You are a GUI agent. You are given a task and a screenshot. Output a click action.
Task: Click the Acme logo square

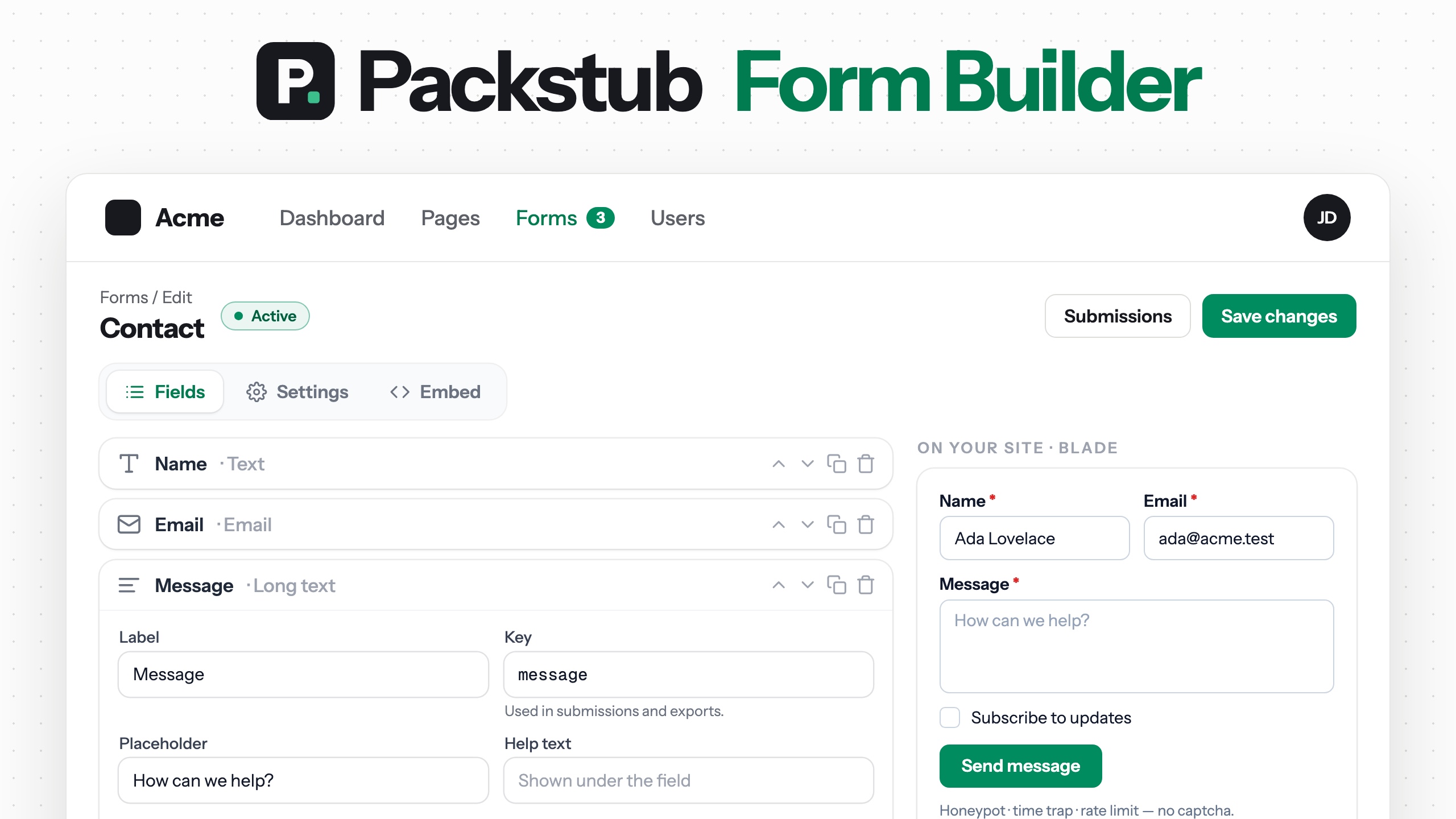pyautogui.click(x=123, y=217)
